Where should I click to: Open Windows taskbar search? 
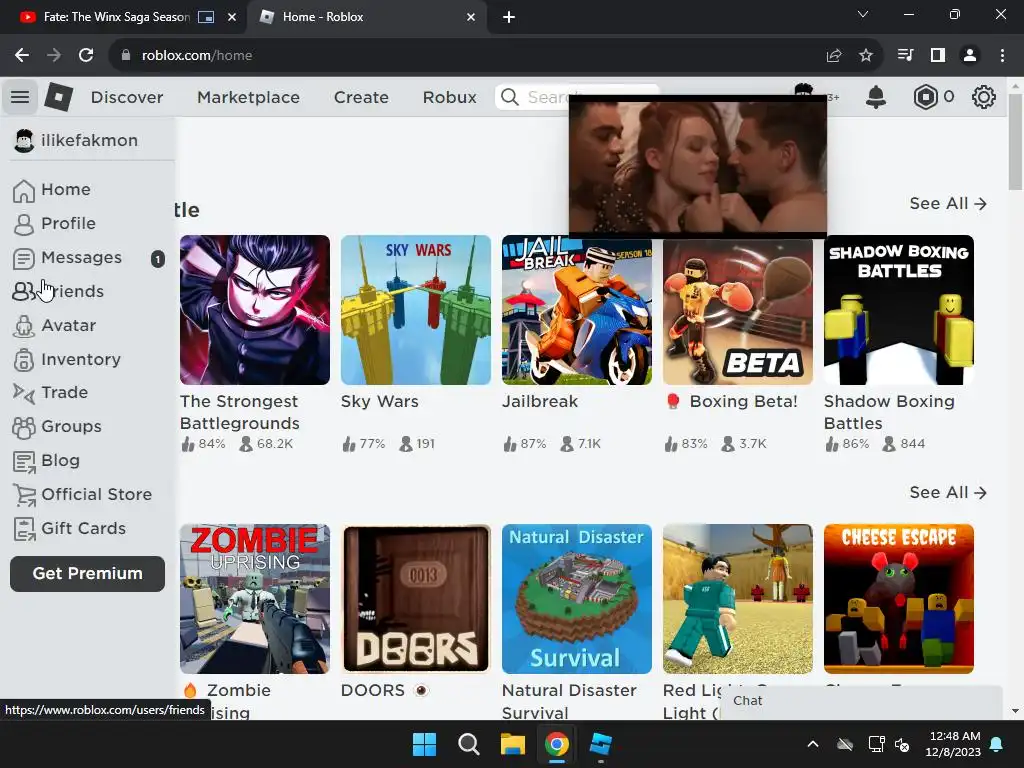[x=468, y=744]
